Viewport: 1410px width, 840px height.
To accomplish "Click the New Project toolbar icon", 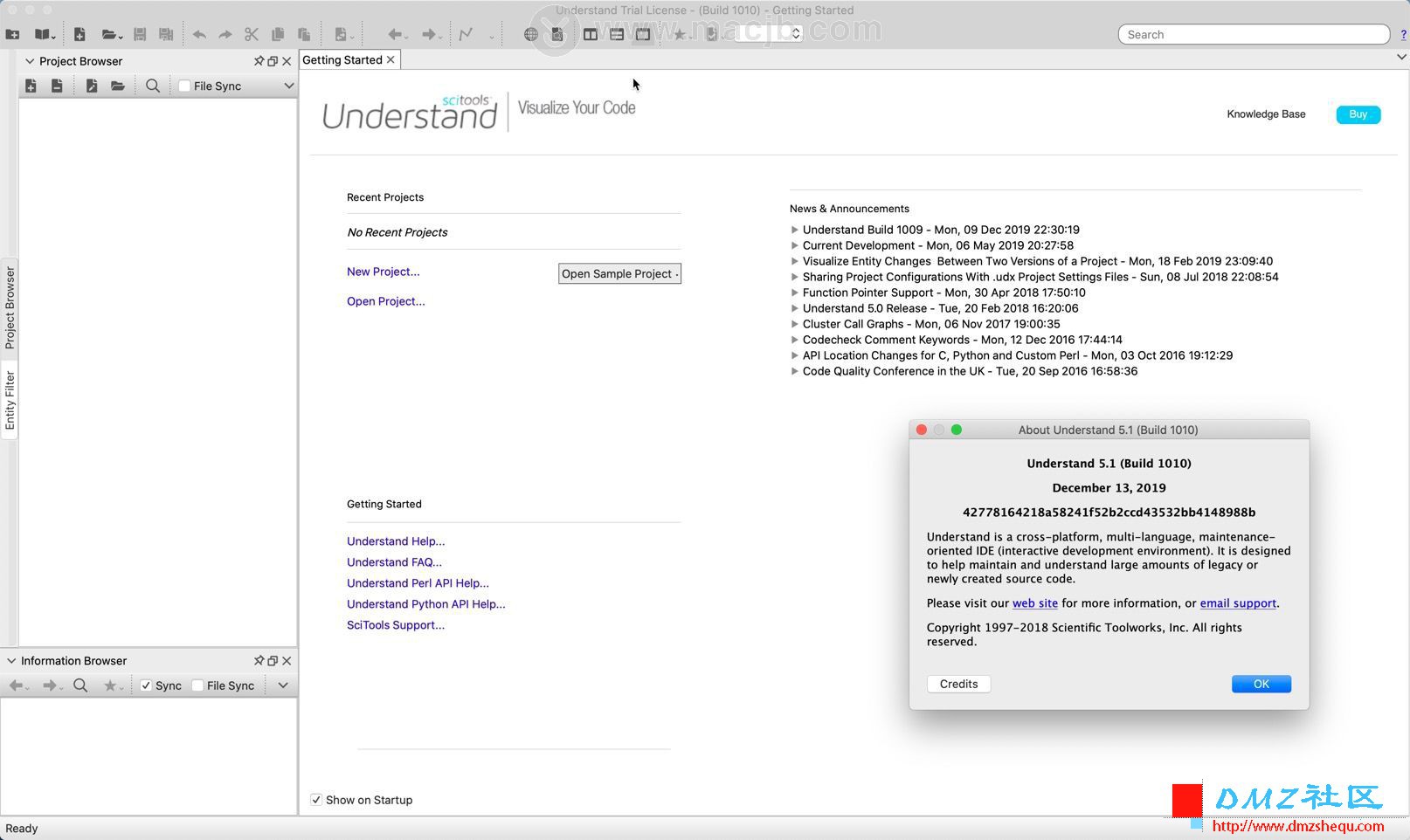I will tap(12, 35).
